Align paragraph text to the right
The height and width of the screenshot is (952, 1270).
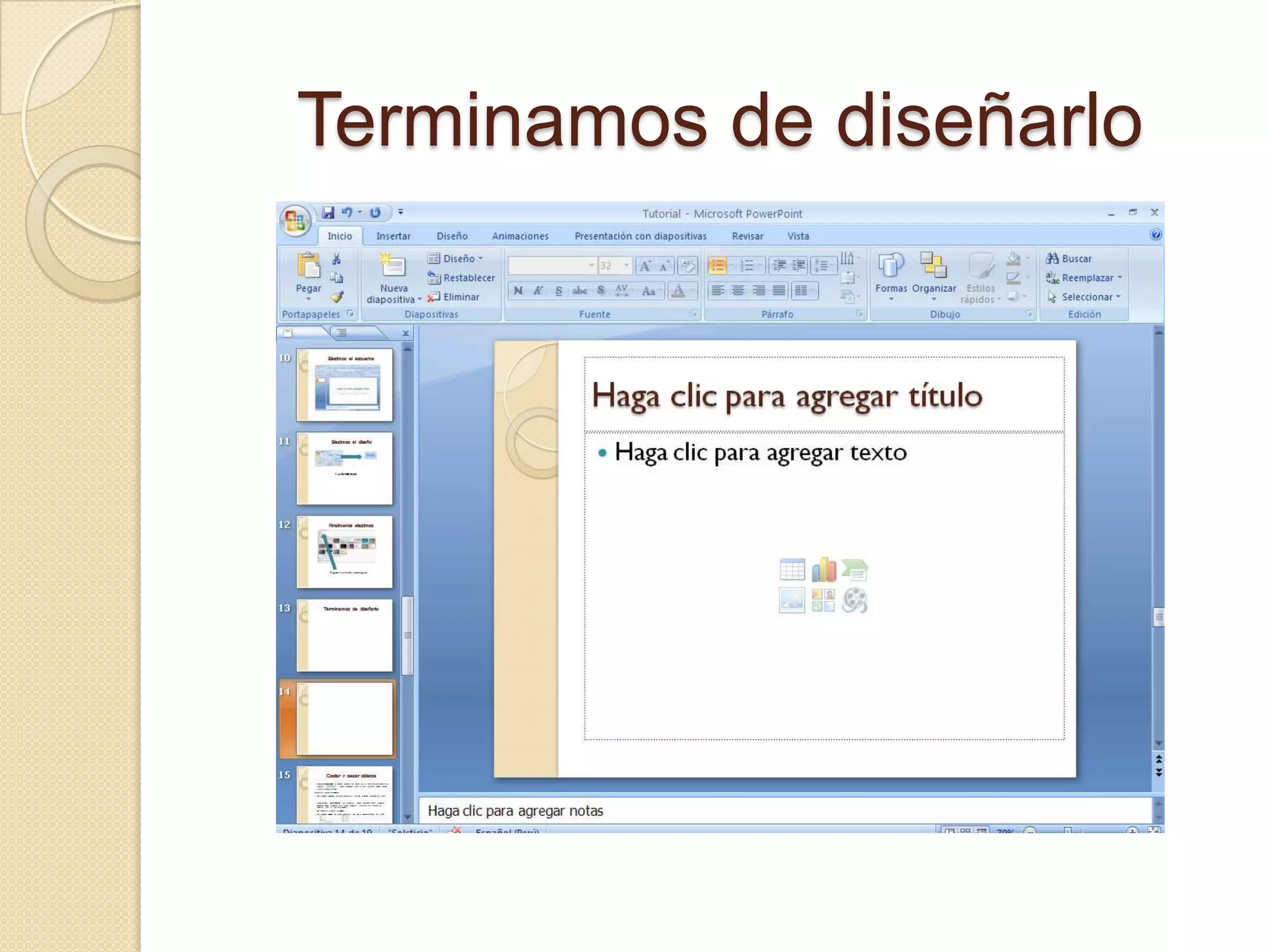(758, 291)
